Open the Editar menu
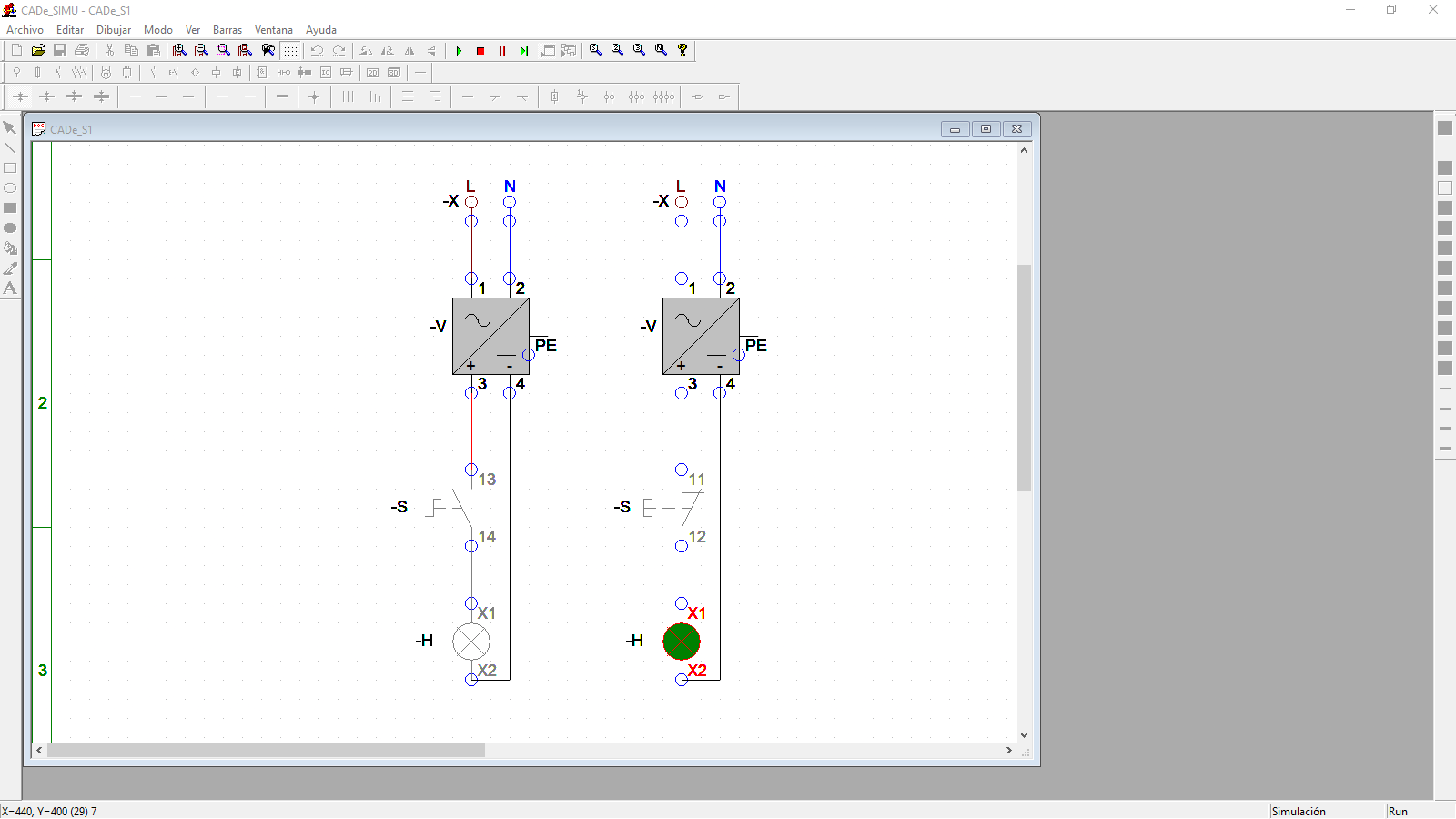The width and height of the screenshot is (1456, 819). [70, 30]
